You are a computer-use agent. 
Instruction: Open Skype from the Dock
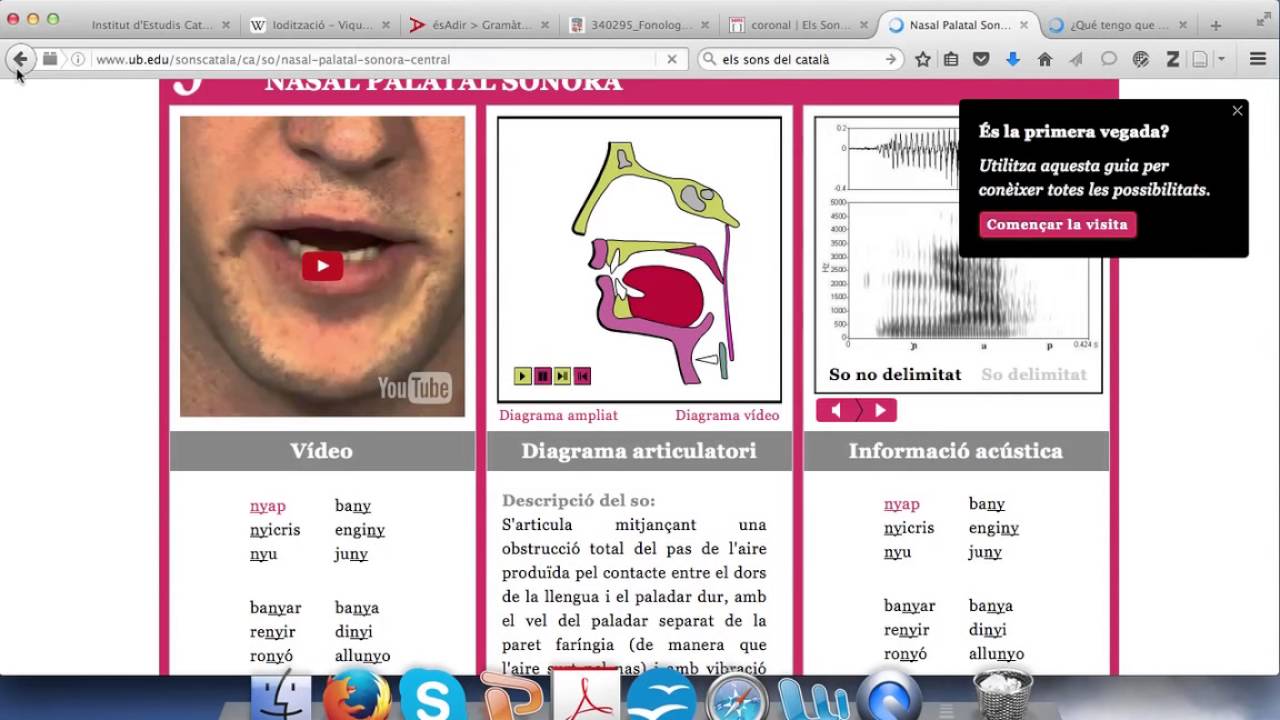tap(432, 697)
